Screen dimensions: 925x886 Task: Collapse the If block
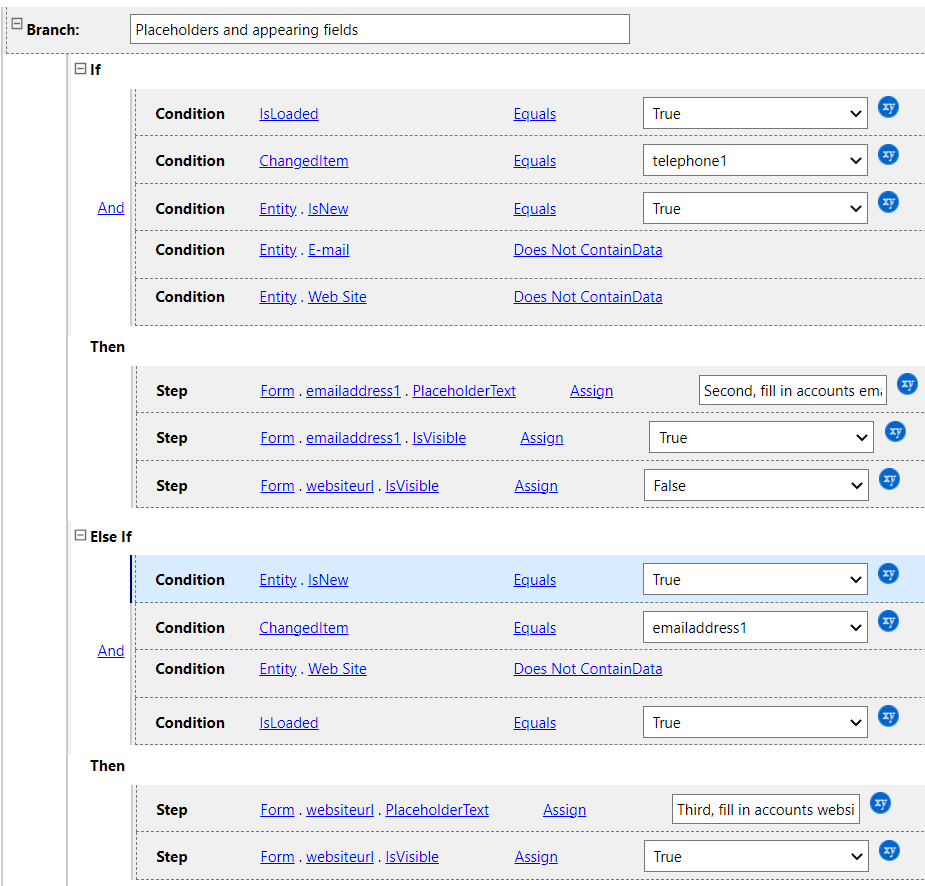coord(81,69)
